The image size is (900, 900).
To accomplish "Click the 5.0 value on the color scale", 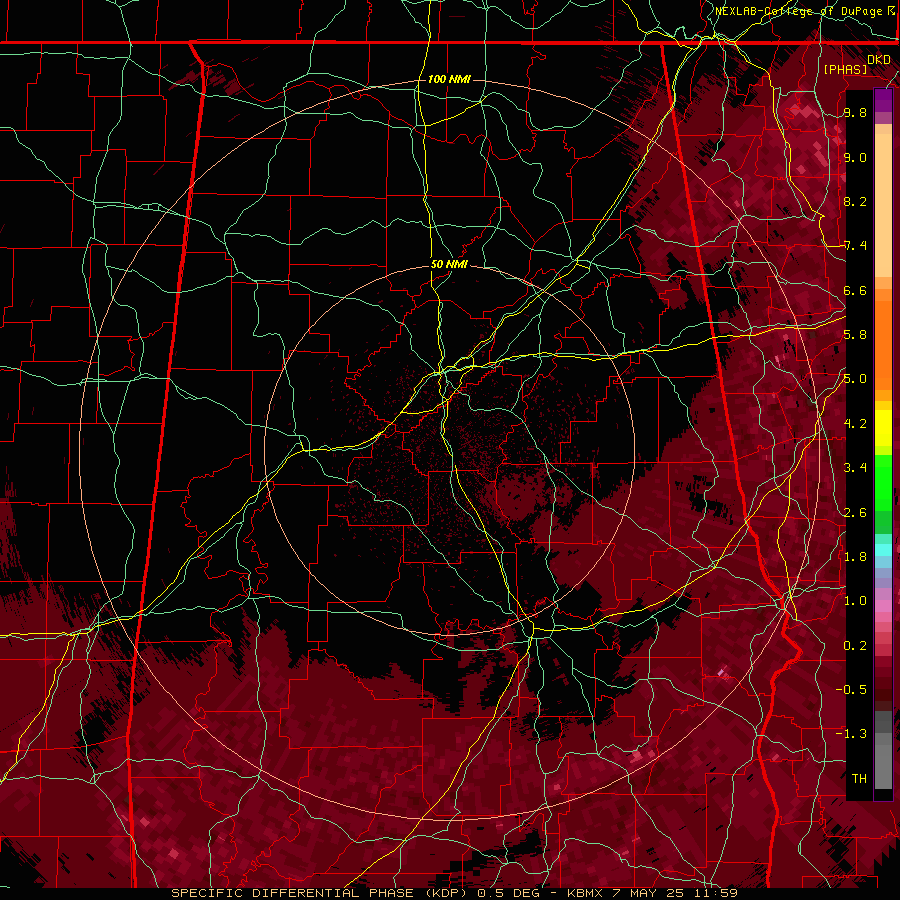I will 855,379.
